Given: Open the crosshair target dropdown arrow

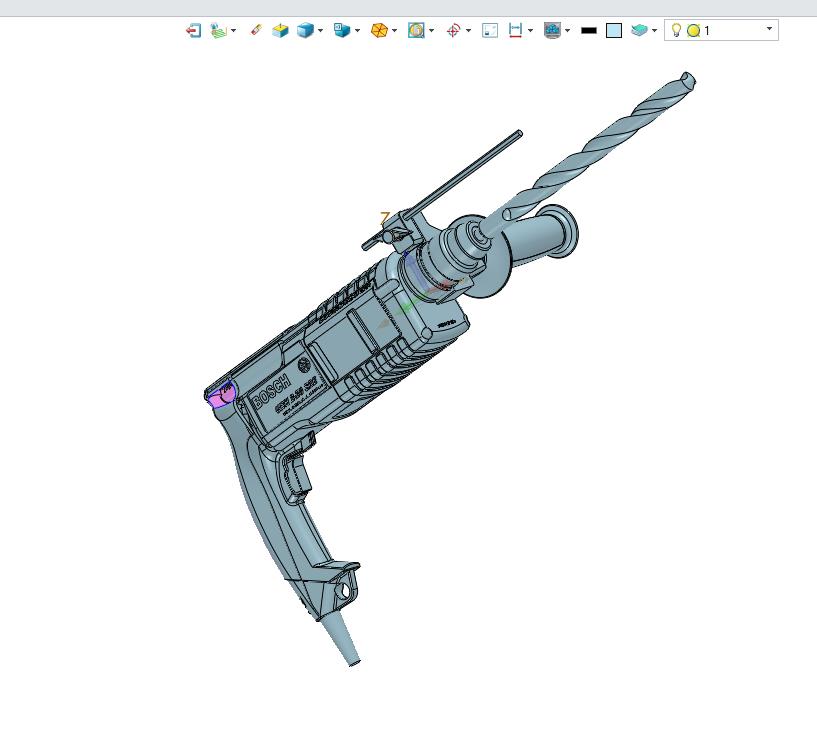Looking at the screenshot, I should pos(468,31).
